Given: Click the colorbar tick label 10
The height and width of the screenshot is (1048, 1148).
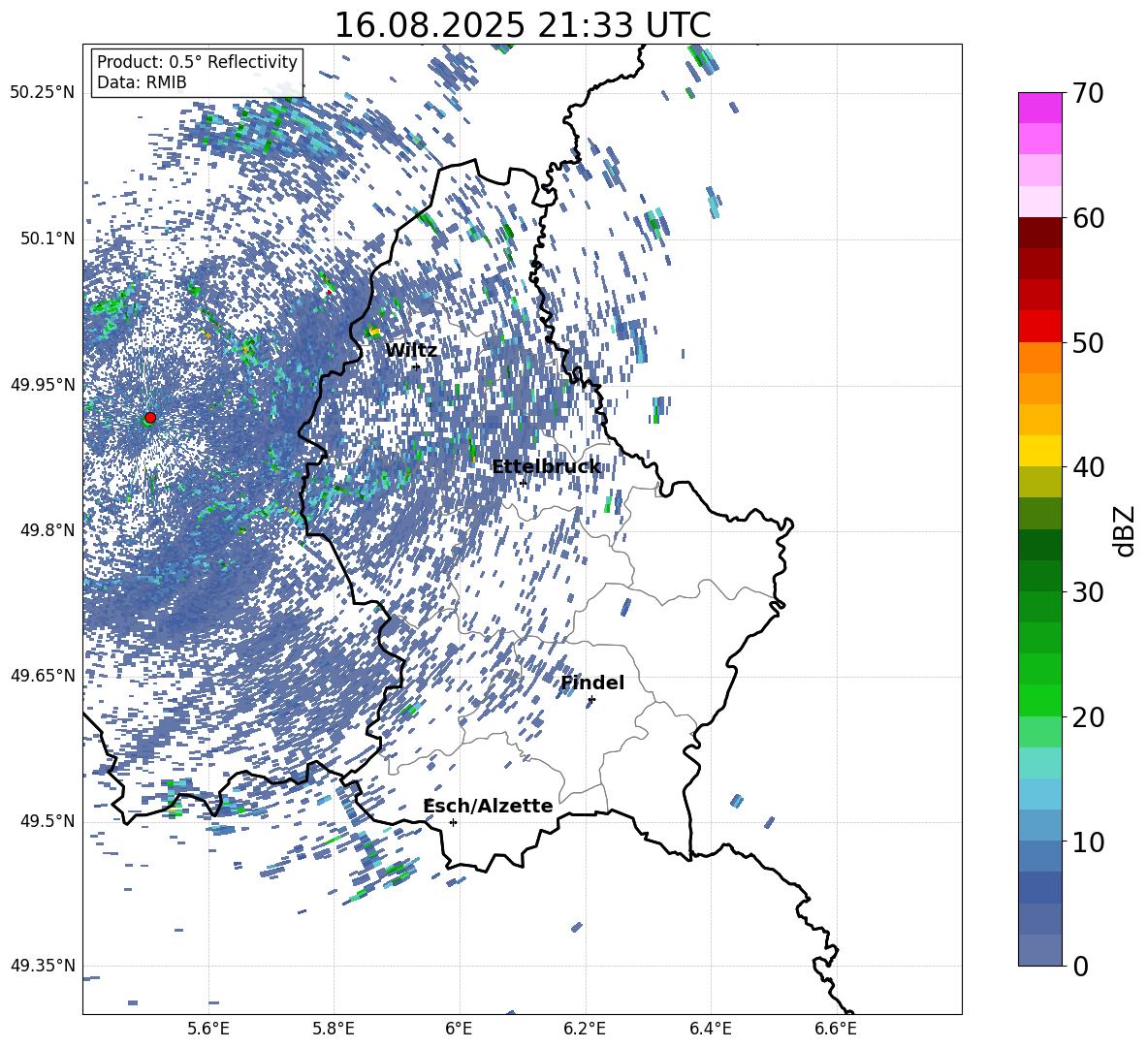Looking at the screenshot, I should coord(1088,842).
